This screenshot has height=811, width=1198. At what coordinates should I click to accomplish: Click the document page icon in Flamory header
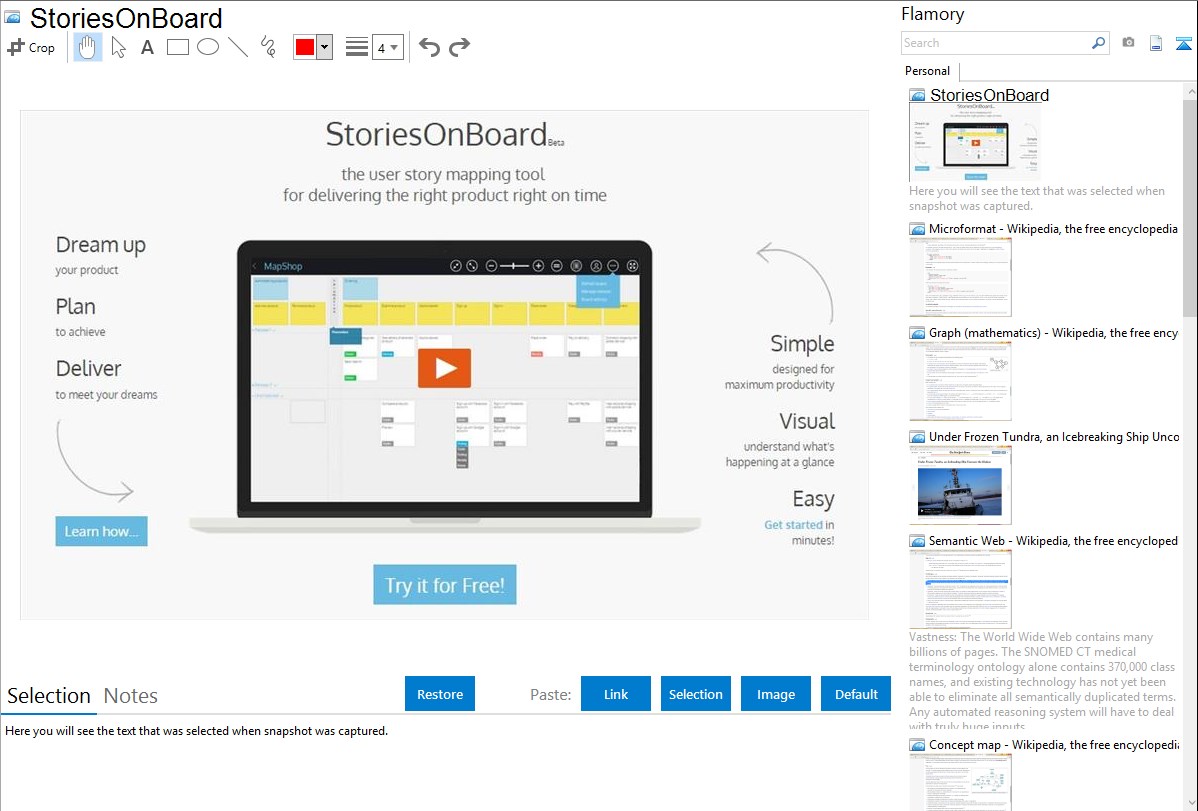point(1156,44)
